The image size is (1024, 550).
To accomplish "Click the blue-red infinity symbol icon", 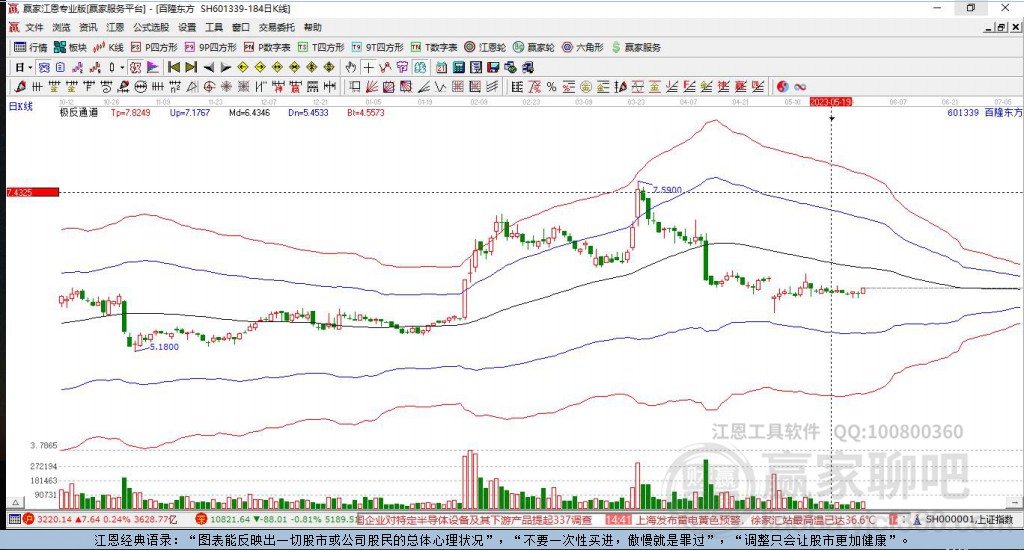I will tap(800, 86).
